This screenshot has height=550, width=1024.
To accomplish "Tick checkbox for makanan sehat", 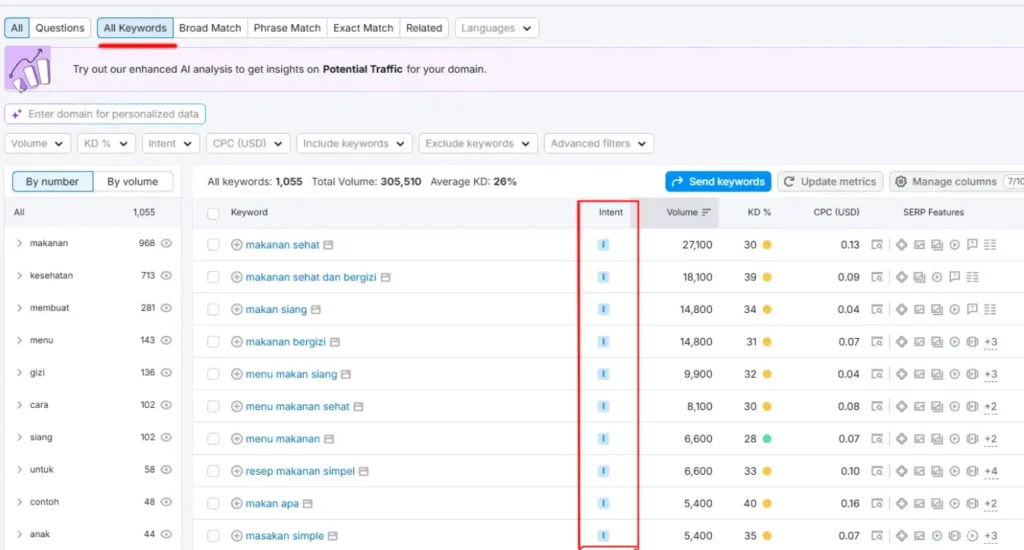I will 214,245.
